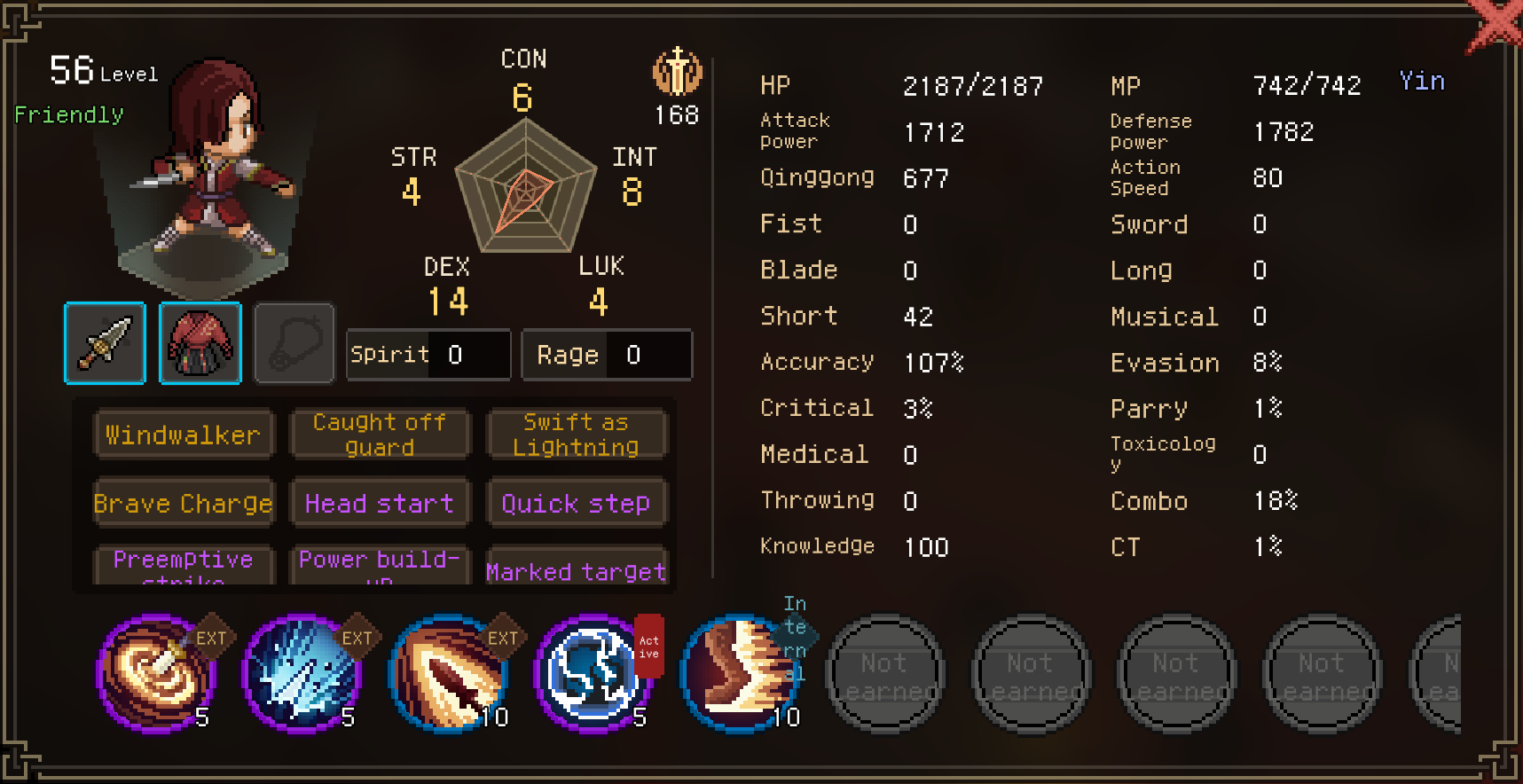1523x784 pixels.
Task: Select the swirling vortex skill icon
Action: [x=156, y=674]
